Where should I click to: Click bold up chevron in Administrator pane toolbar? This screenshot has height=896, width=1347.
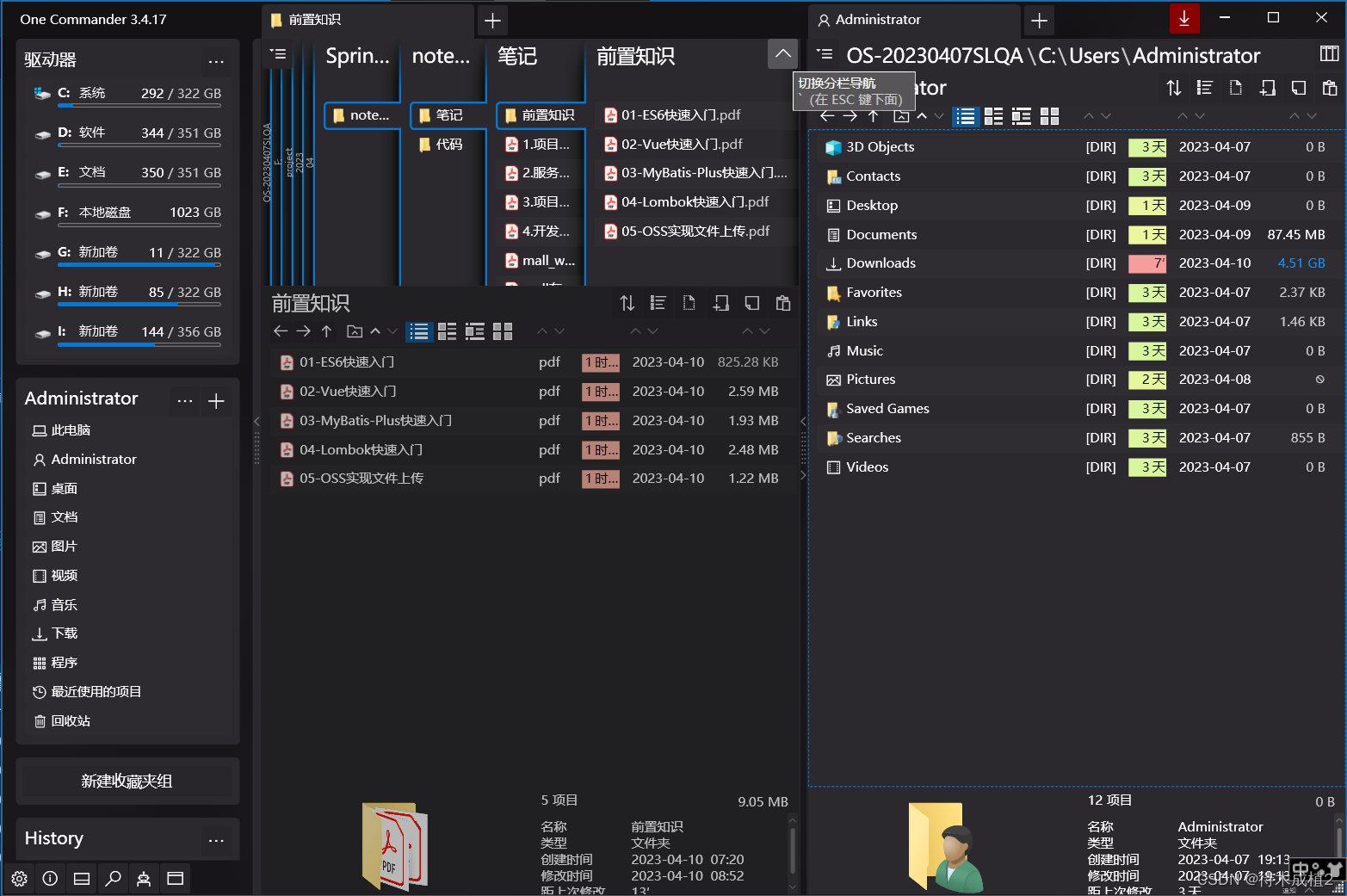coord(922,116)
